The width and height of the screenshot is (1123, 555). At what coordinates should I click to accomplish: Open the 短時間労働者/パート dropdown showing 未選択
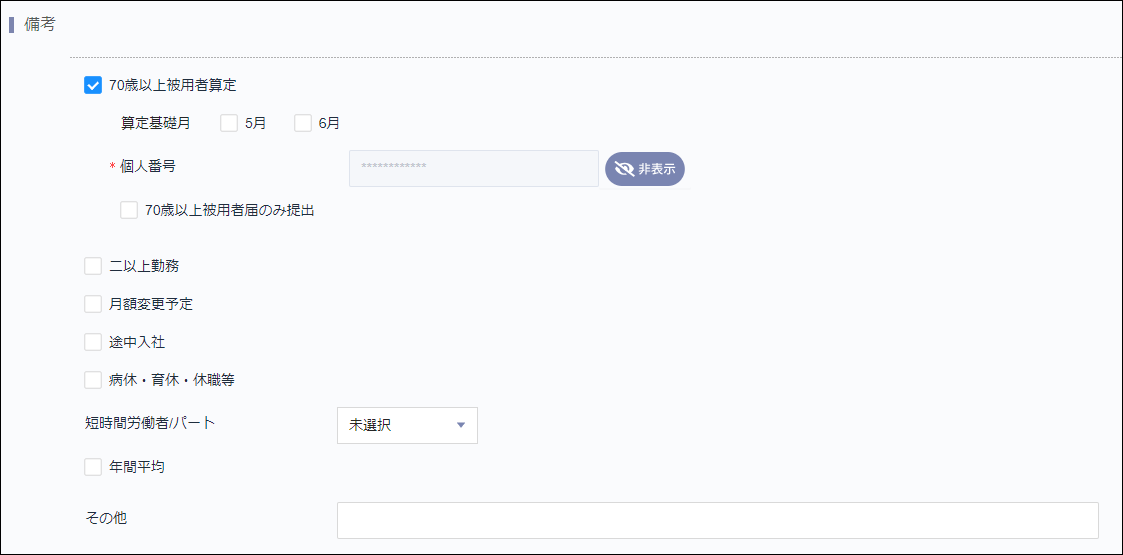click(x=407, y=425)
